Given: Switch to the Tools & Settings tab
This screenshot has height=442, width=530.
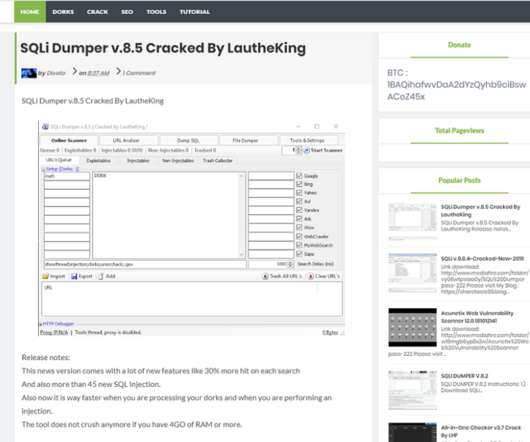Looking at the screenshot, I should coord(307,140).
